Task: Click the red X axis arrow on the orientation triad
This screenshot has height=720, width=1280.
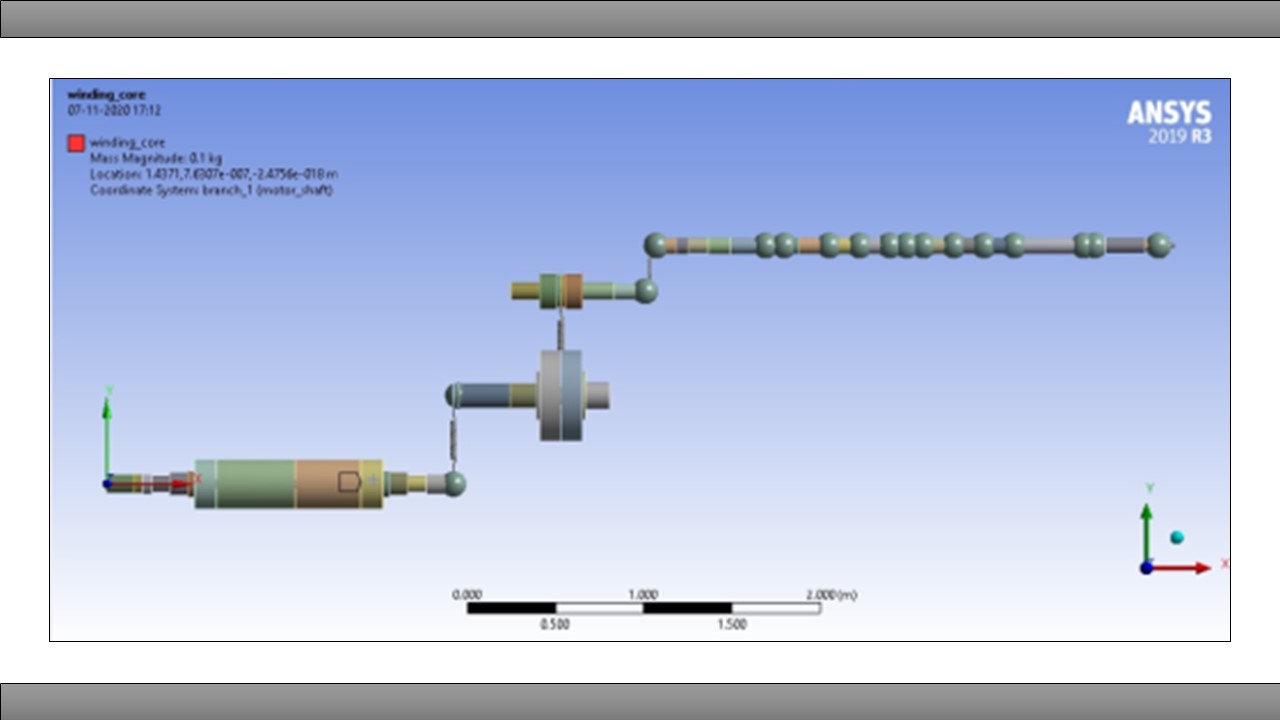Action: pyautogui.click(x=1190, y=567)
